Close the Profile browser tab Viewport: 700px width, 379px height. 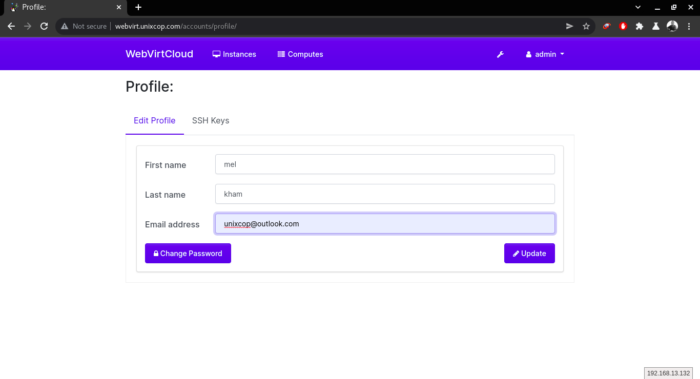119,7
